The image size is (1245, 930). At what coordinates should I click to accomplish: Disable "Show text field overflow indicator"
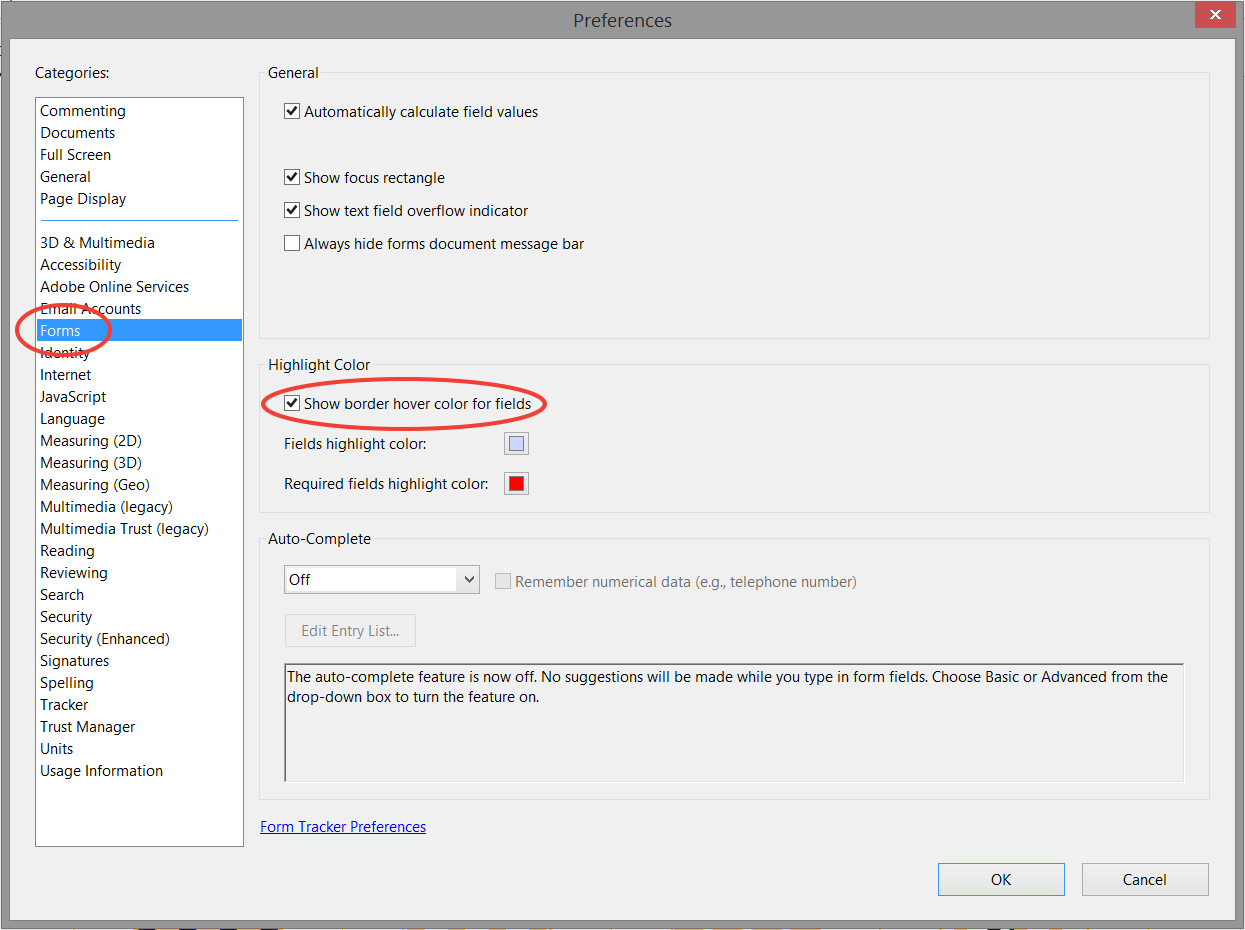point(291,210)
